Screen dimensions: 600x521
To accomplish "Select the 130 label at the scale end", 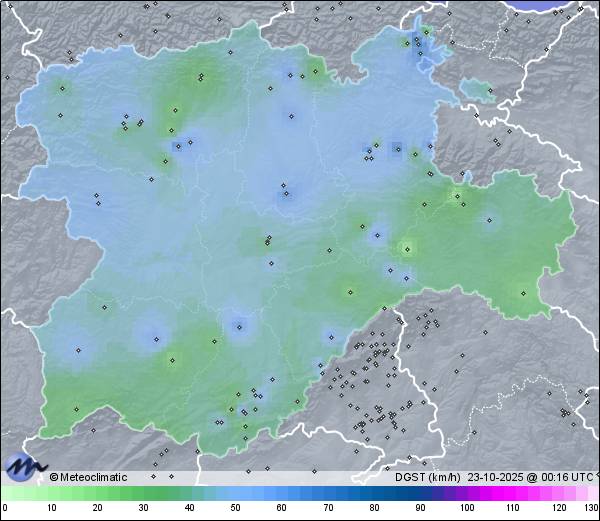I will [x=590, y=509].
